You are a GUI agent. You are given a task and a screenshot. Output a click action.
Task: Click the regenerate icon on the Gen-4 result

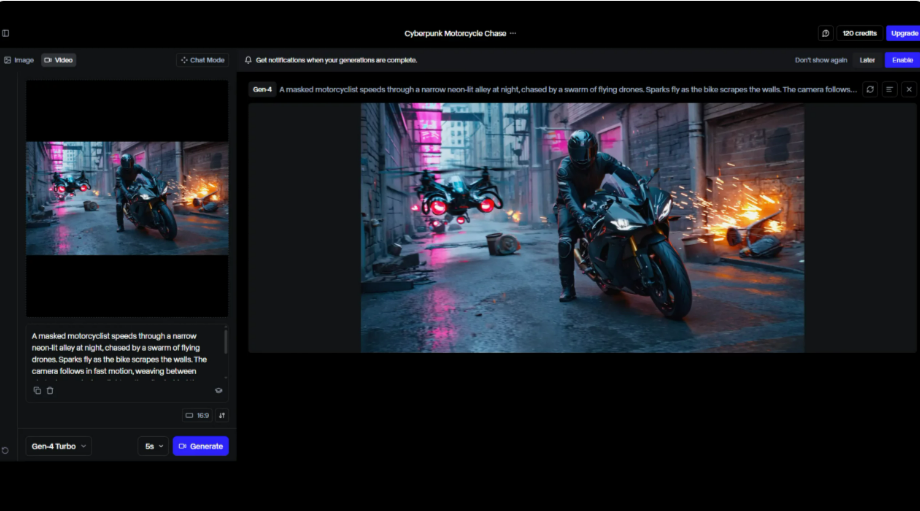870,89
